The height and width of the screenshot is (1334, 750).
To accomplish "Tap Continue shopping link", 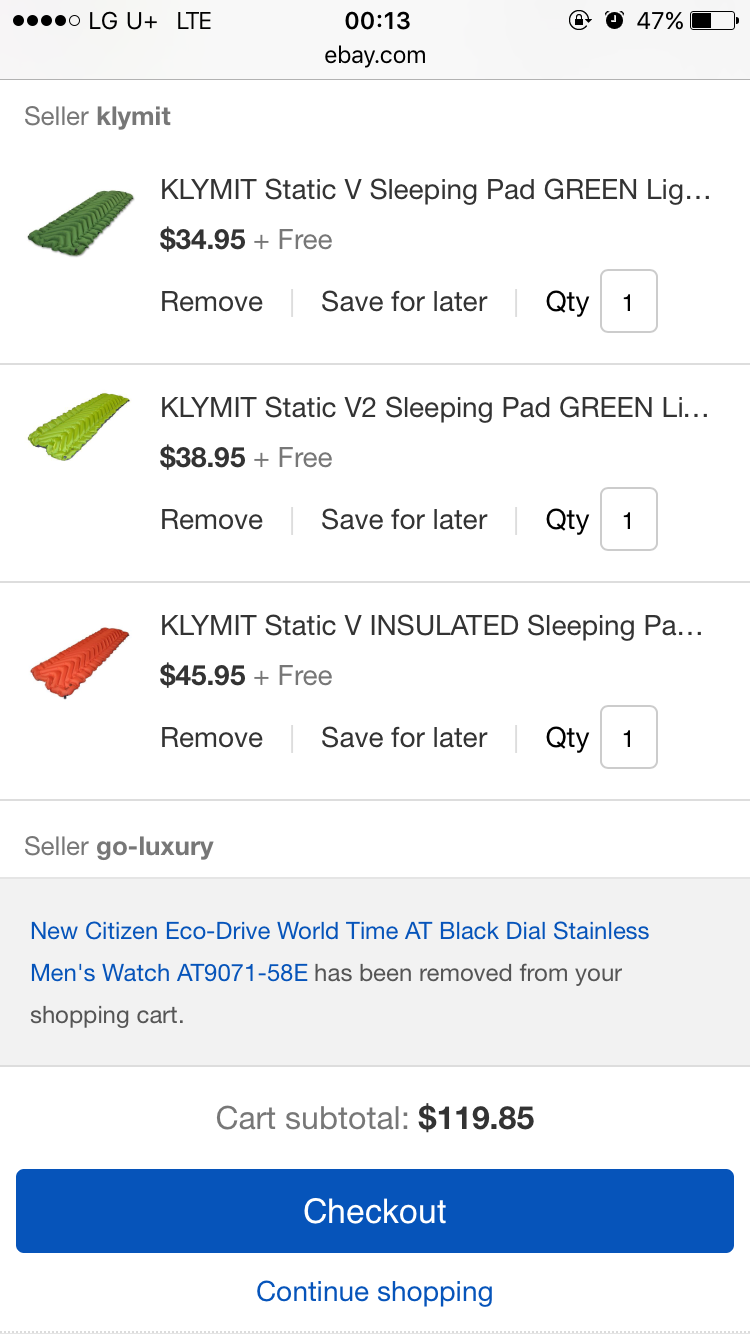I will 375,1291.
